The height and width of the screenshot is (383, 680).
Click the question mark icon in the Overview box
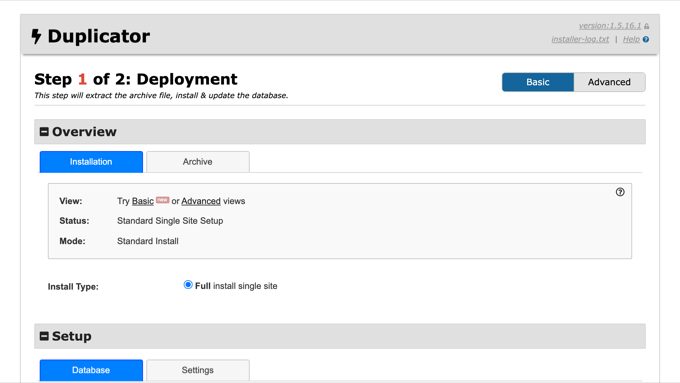tap(620, 192)
